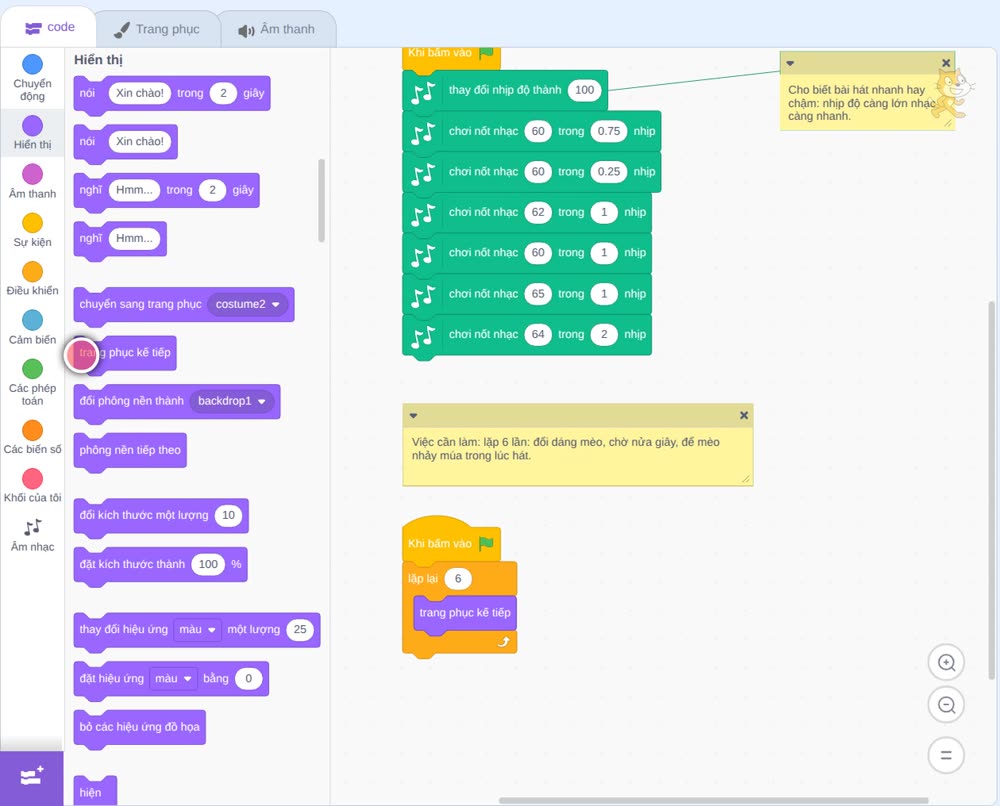Image resolution: width=1000 pixels, height=806 pixels.
Task: Open the Cảm biến blocks category
Action: 32,328
